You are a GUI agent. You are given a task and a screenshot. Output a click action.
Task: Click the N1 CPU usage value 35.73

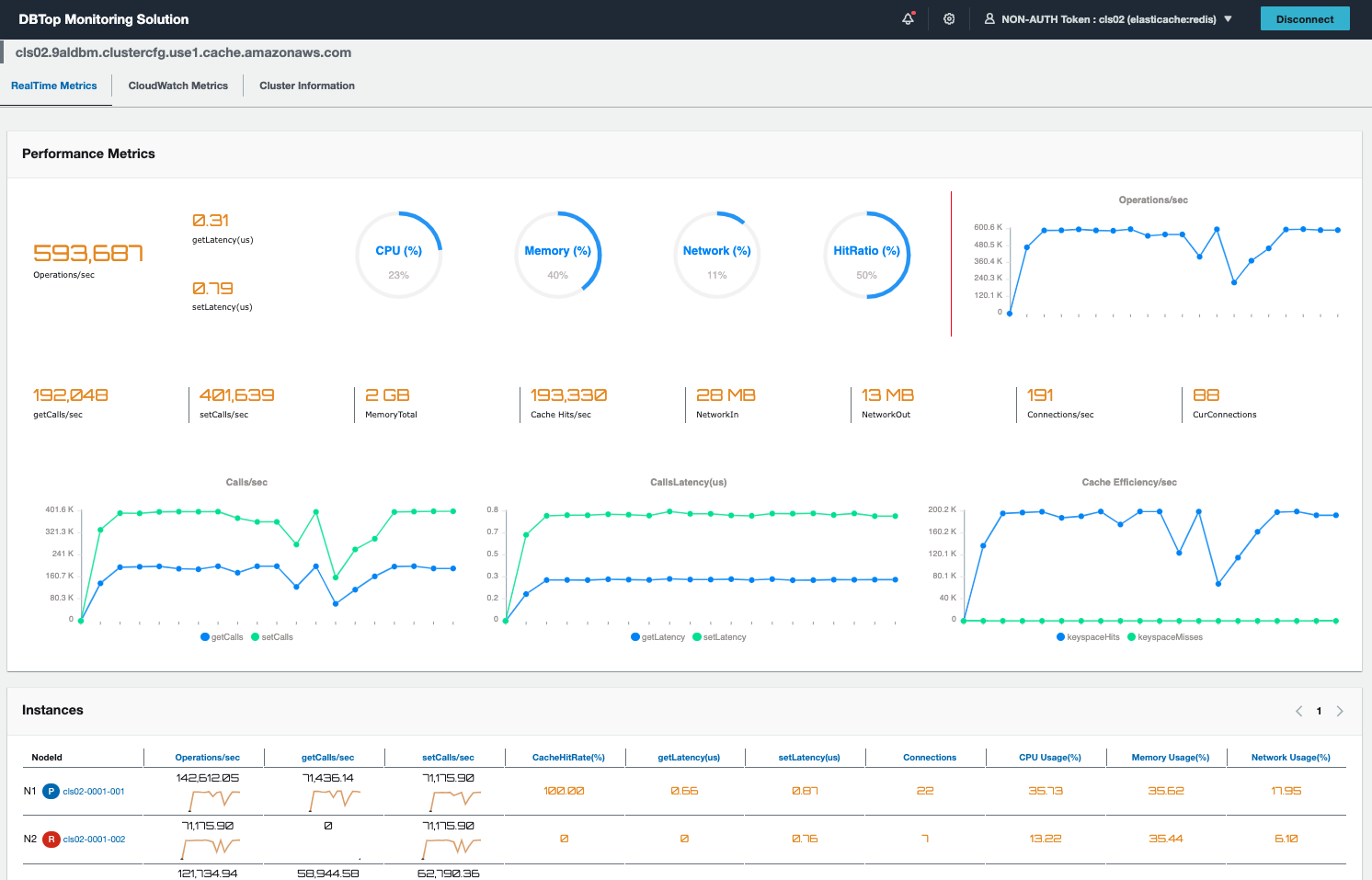click(1046, 791)
